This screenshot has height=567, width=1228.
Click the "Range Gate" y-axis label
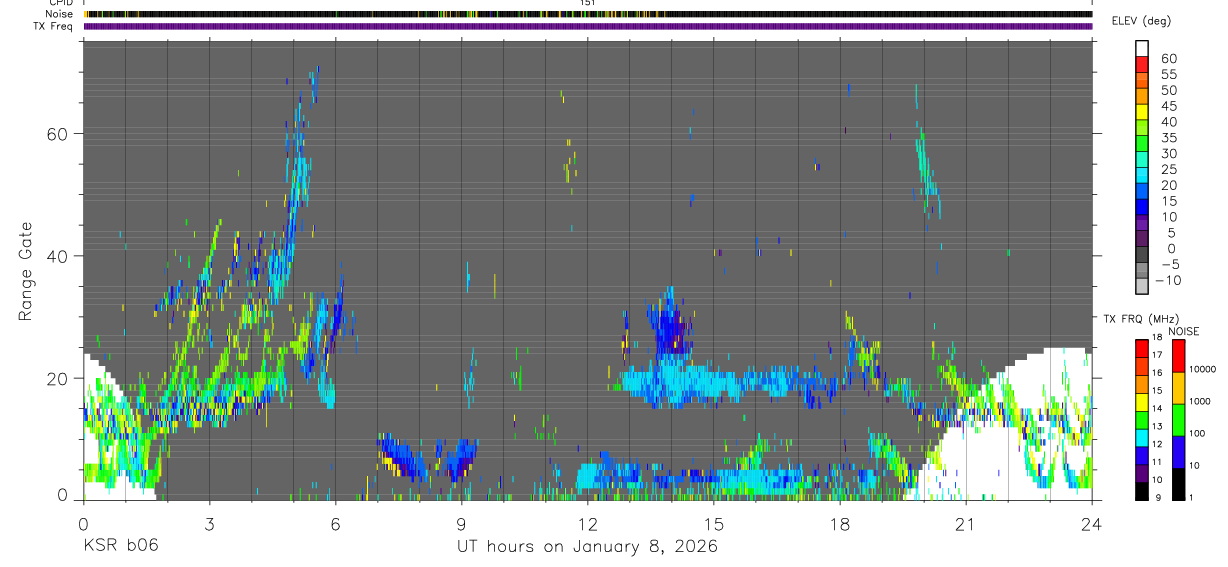[x=25, y=272]
